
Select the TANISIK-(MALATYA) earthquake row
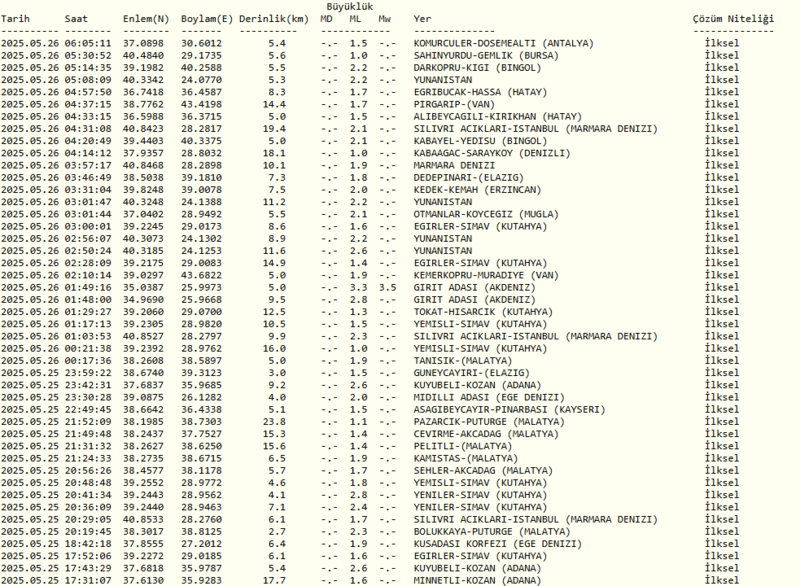(x=463, y=360)
